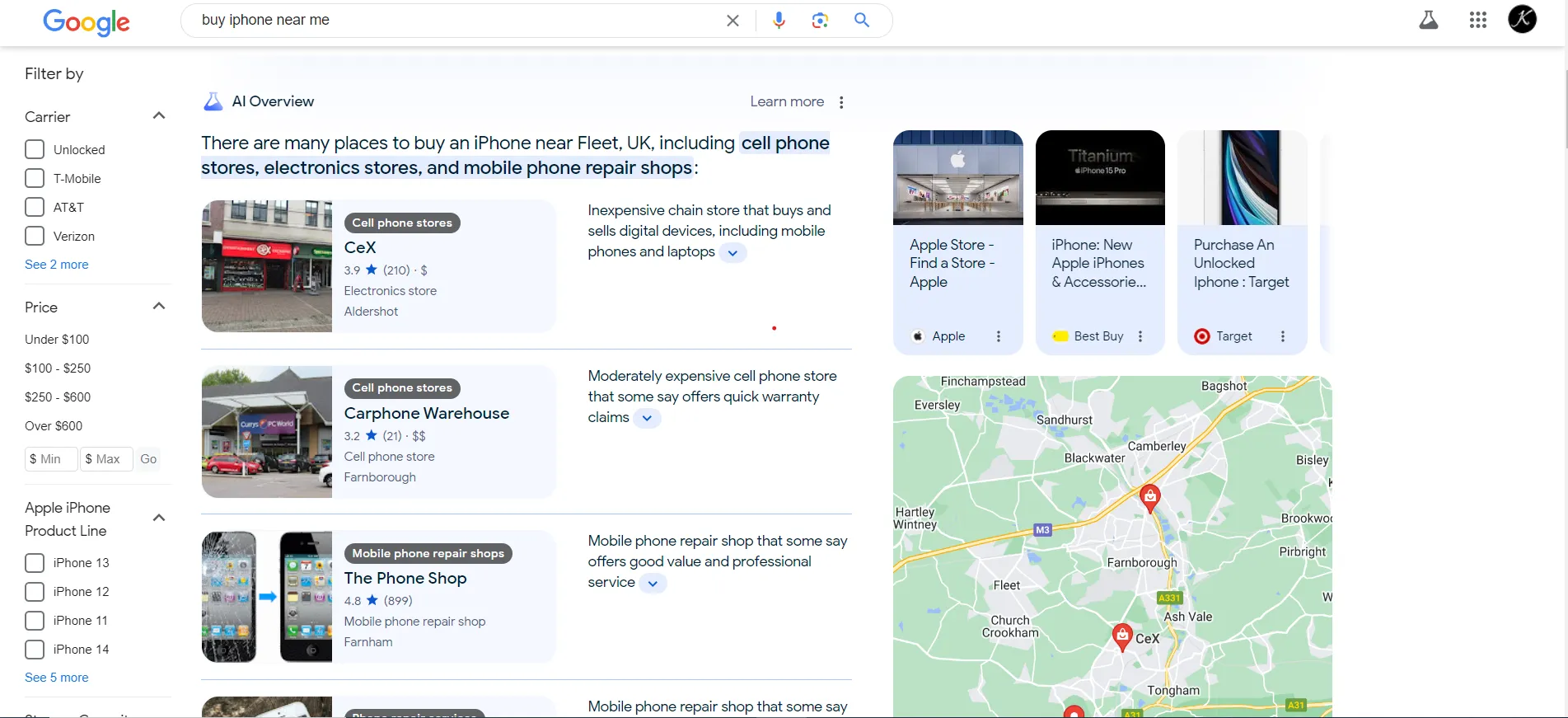Enable the Verizon carrier filter

pos(35,237)
